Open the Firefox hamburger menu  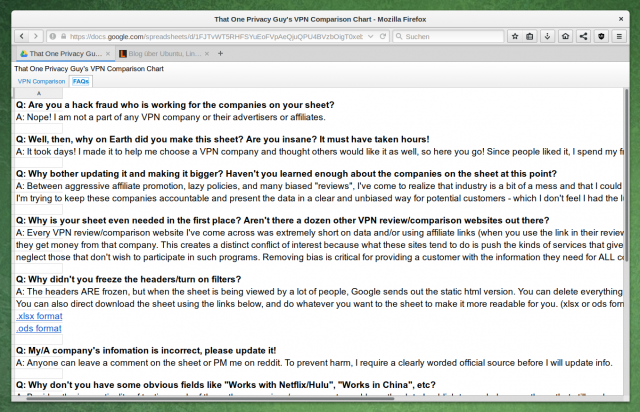tap(621, 36)
